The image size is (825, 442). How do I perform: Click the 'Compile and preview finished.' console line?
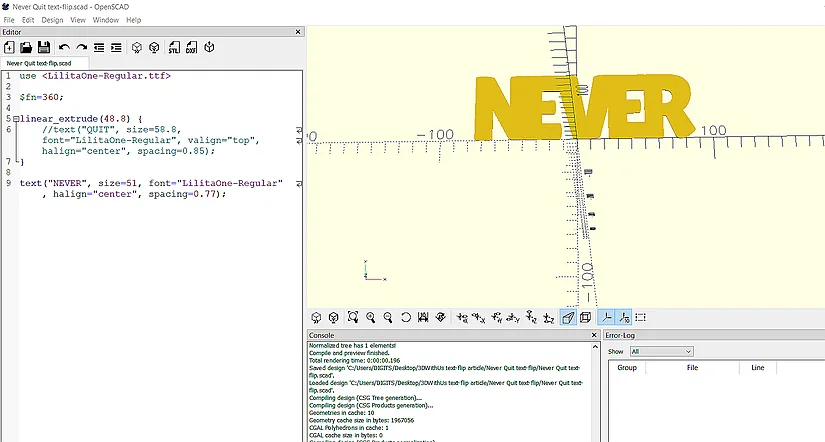tap(349, 353)
